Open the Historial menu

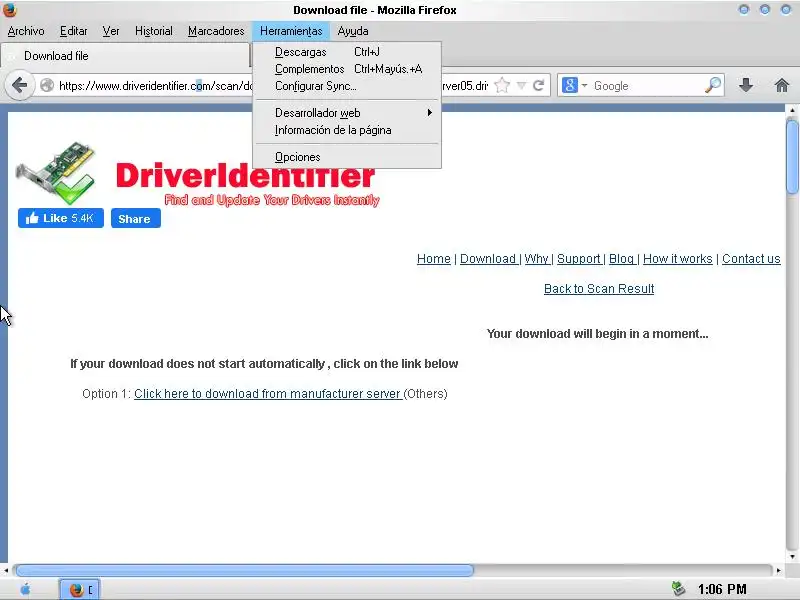point(154,31)
